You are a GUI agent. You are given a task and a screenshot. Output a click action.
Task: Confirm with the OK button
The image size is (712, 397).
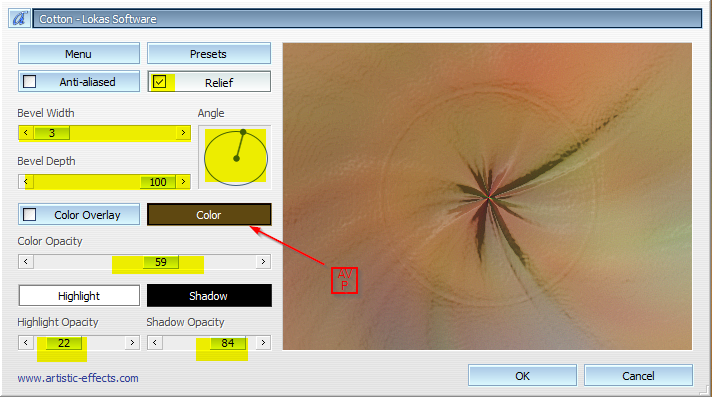click(522, 376)
